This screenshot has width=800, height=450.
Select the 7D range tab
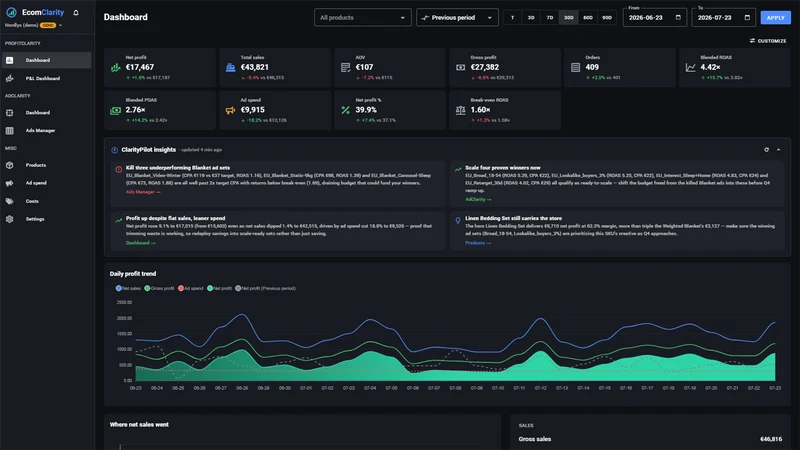pos(550,17)
